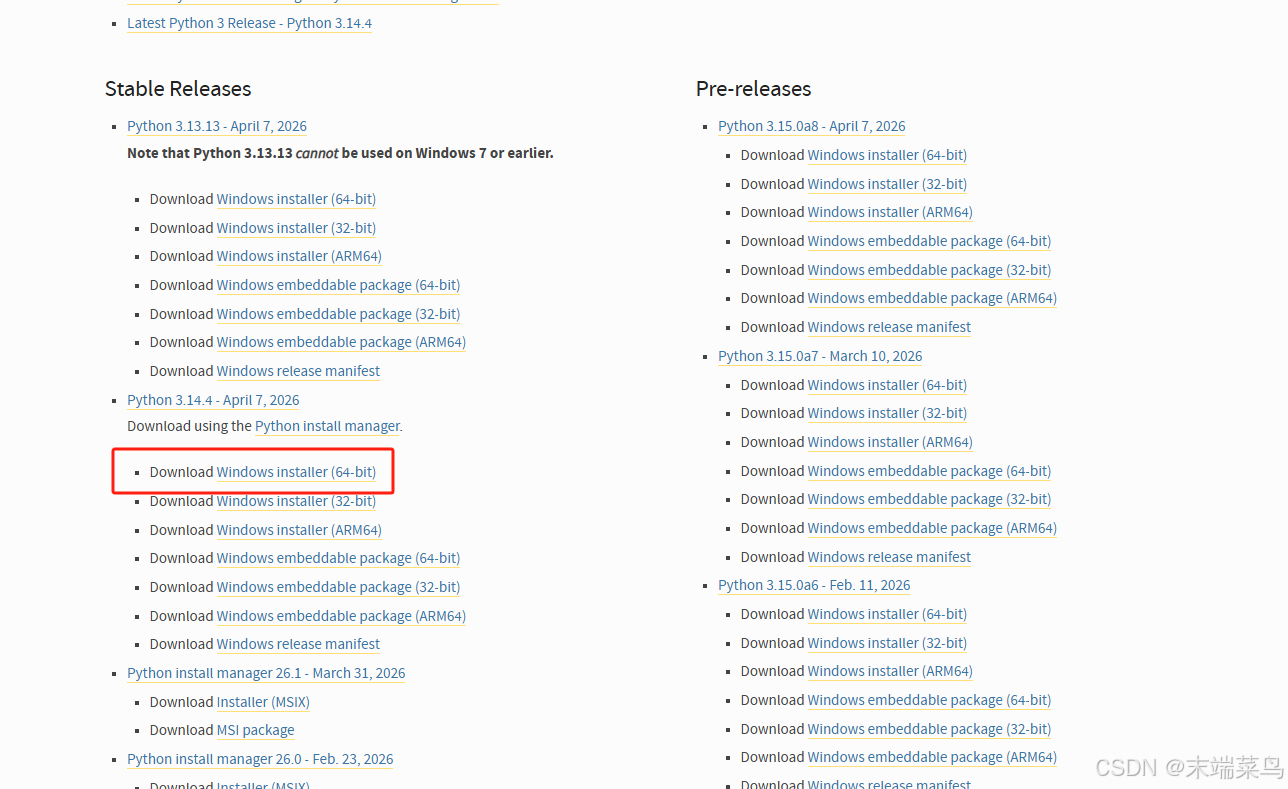
Task: Get Python 3.14.4 Windows embeddable package (32-bit)
Action: (x=338, y=587)
